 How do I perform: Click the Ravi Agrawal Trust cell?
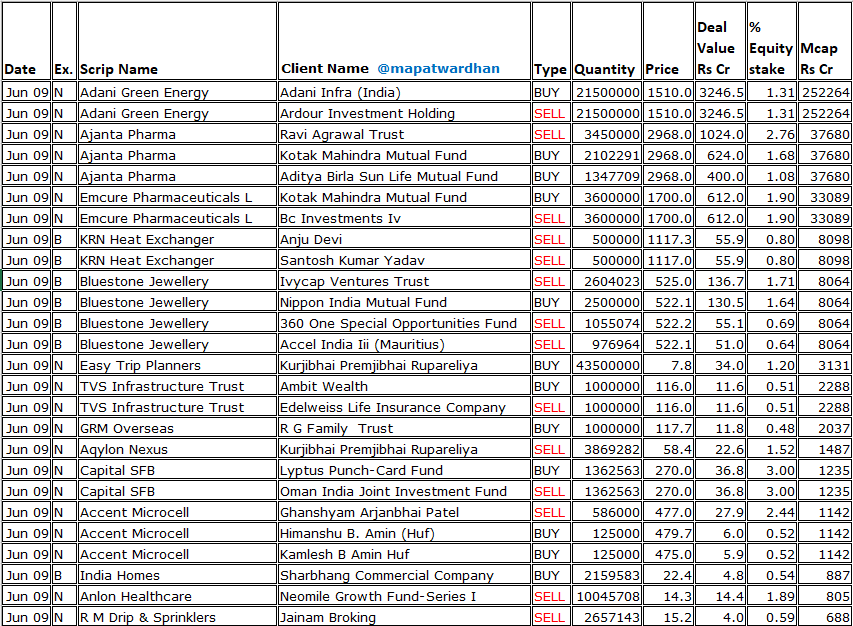(x=404, y=134)
